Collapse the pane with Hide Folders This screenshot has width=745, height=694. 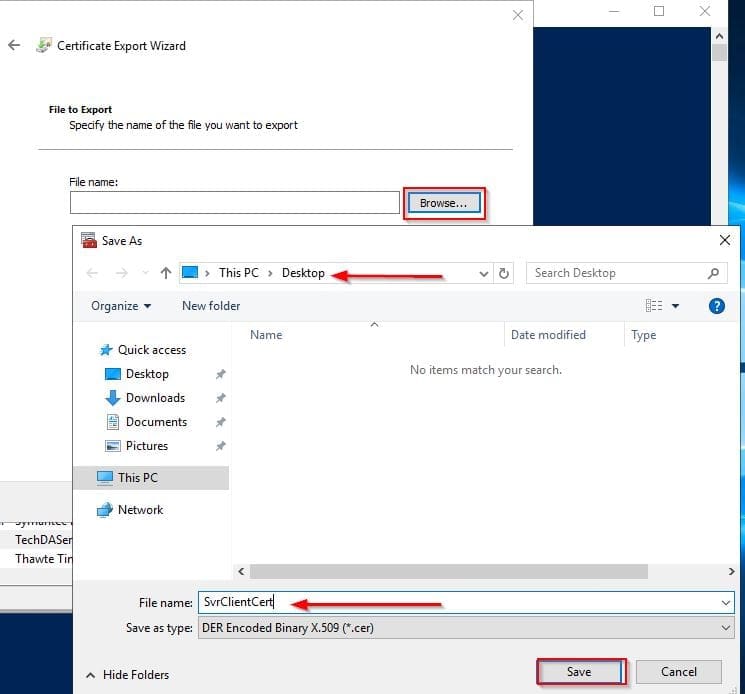click(128, 675)
